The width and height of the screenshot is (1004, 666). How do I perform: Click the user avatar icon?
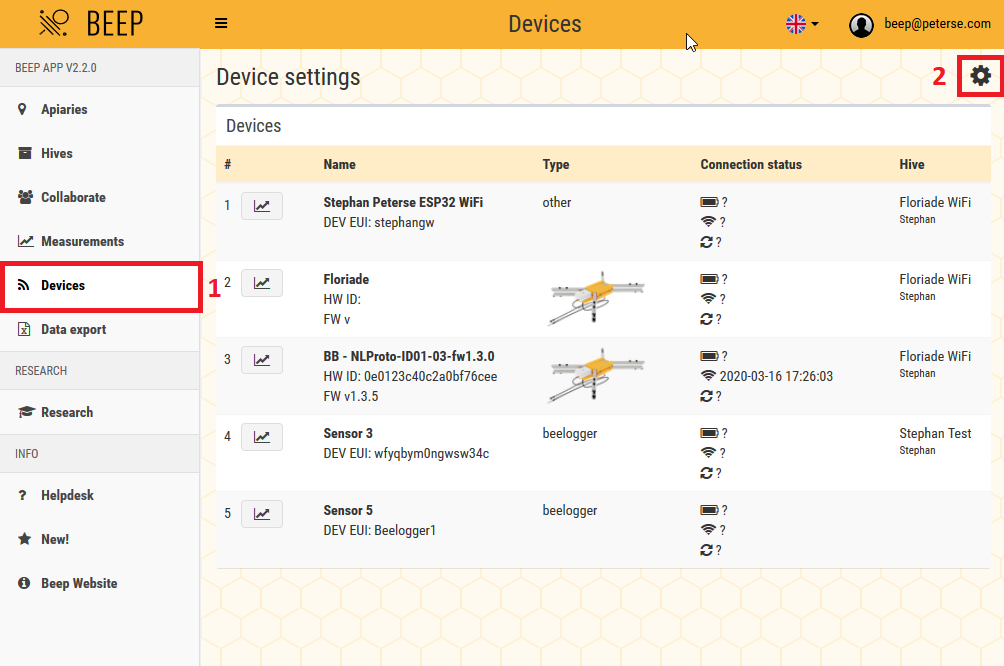[x=861, y=25]
